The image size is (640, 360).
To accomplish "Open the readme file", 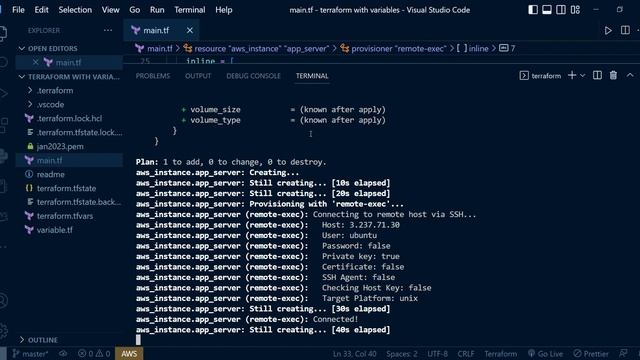I will 51,174.
